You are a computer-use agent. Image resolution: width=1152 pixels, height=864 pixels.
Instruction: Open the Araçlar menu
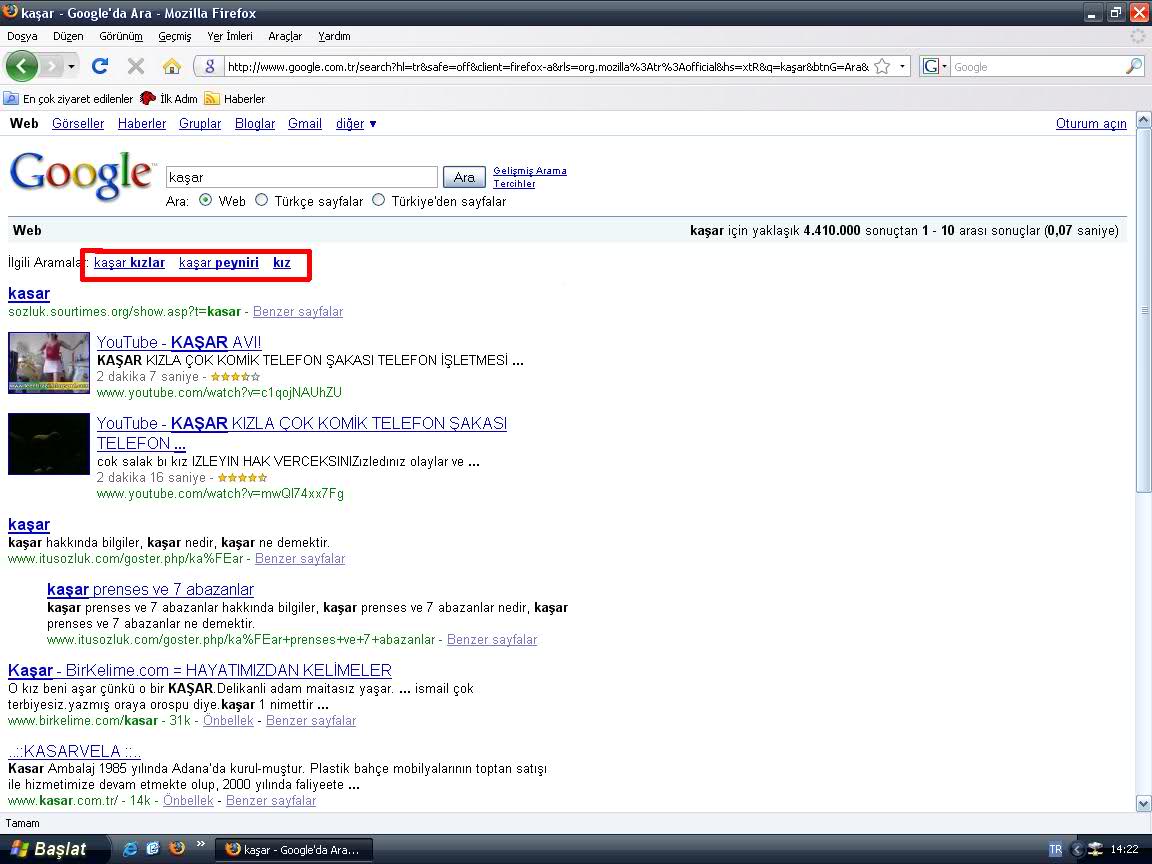click(x=285, y=36)
